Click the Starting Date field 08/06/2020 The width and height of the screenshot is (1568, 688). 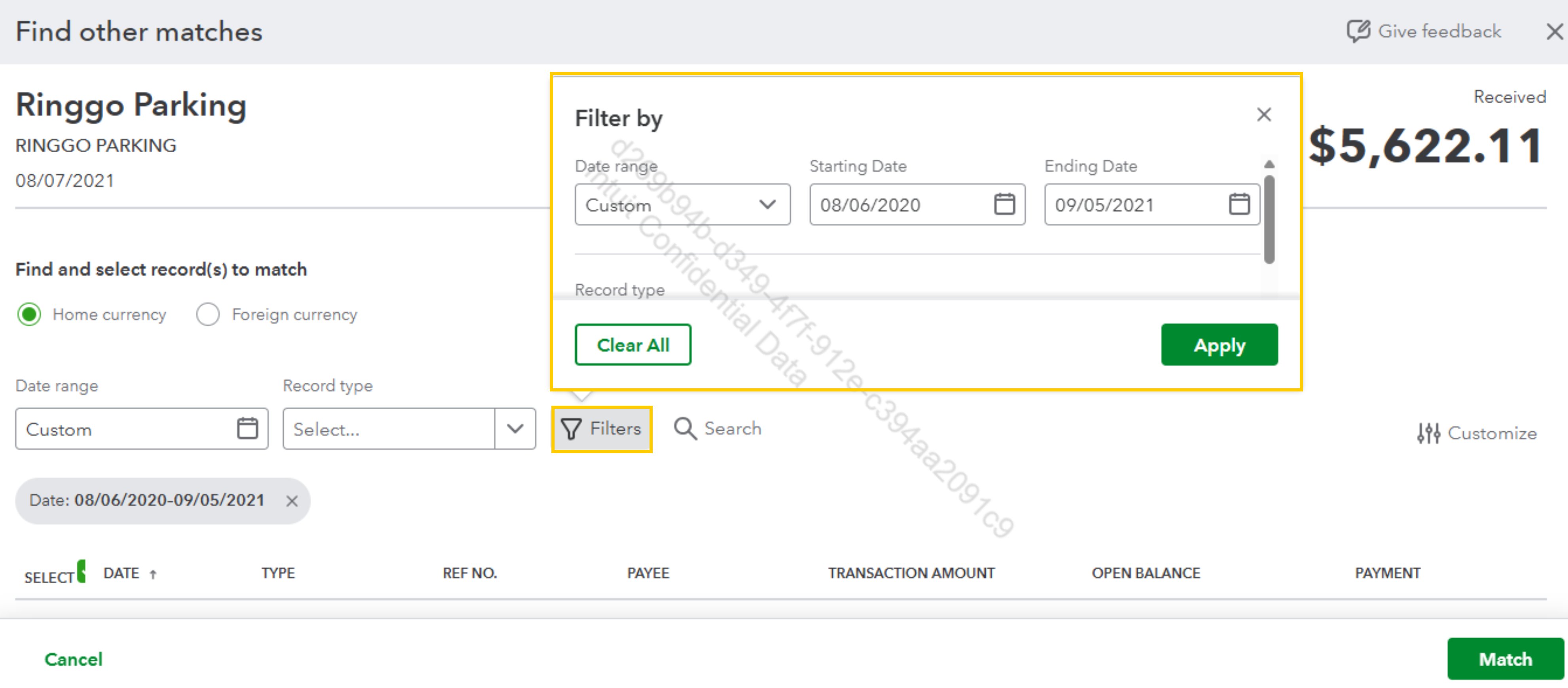click(917, 205)
